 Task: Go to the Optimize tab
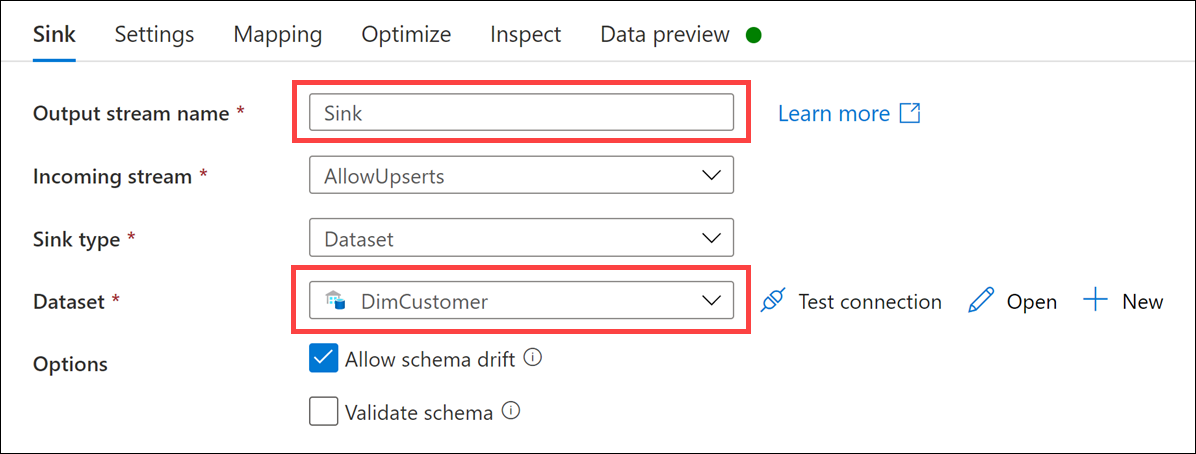tap(407, 35)
